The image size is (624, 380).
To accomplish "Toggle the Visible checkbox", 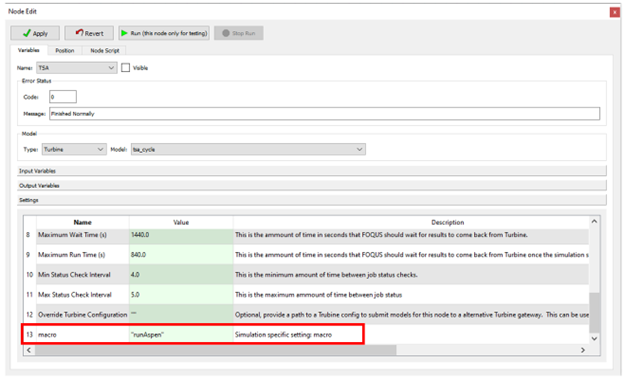I will pyautogui.click(x=125, y=68).
